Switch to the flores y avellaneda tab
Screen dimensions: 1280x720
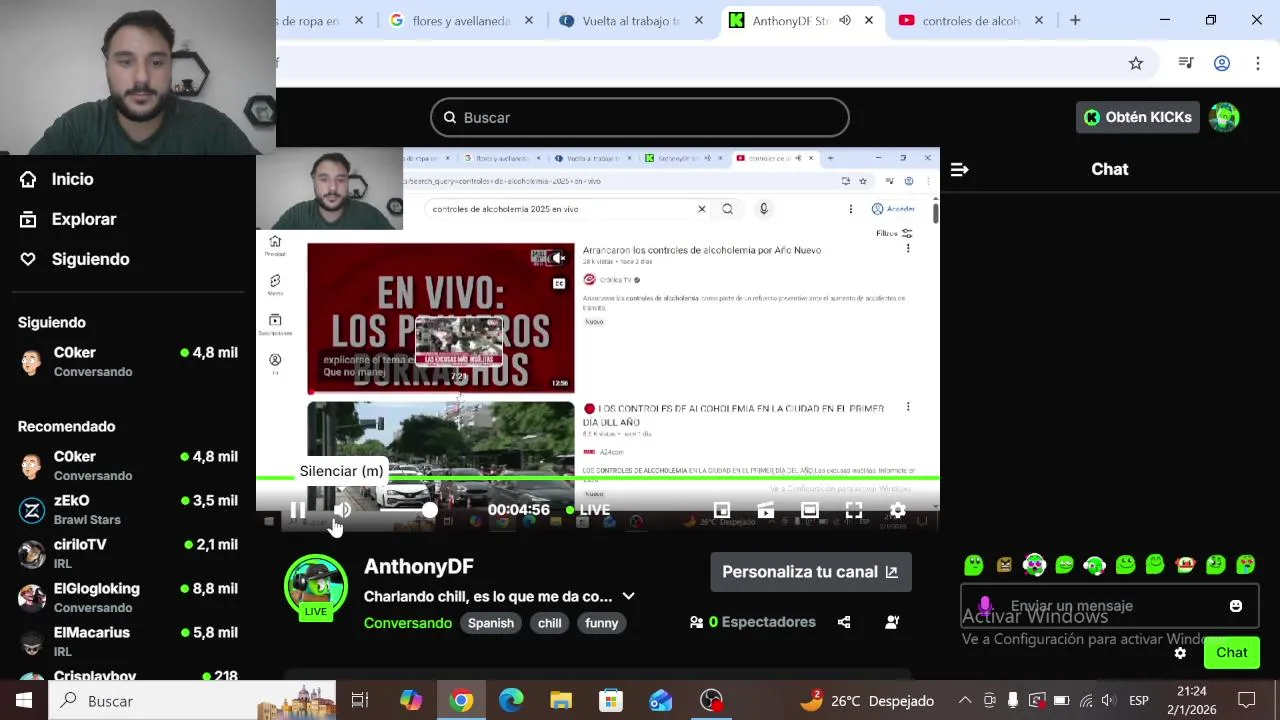[x=463, y=21]
